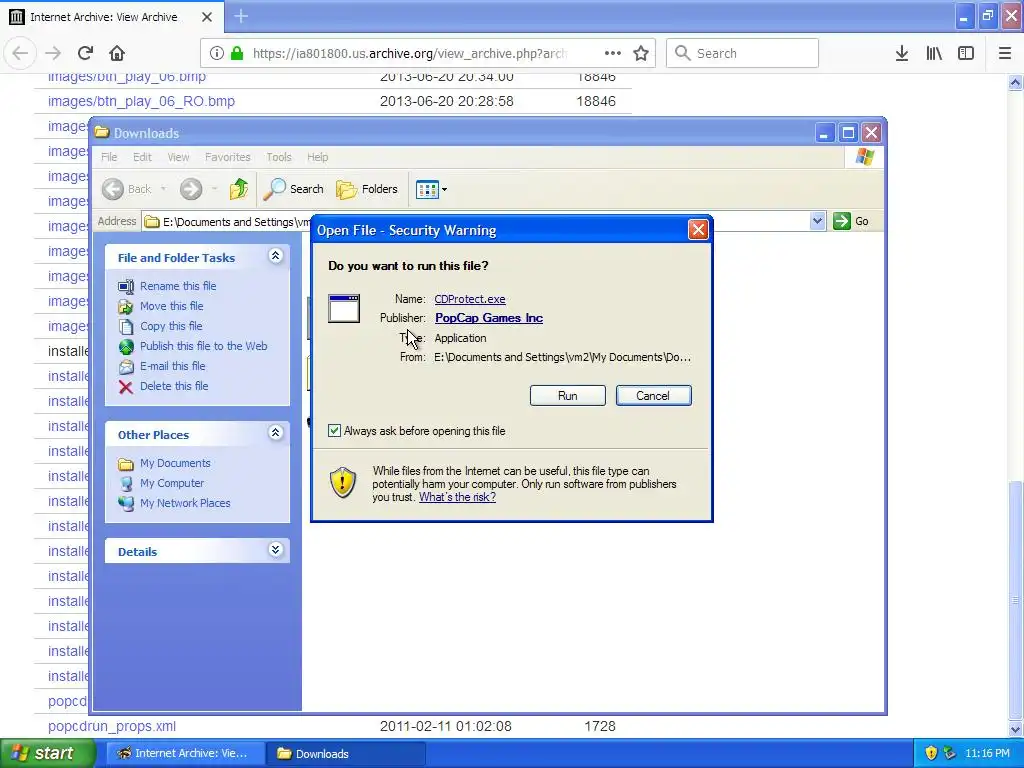
Task: Open popcdrun_props.xml link in archive listing
Action: pyautogui.click(x=112, y=726)
